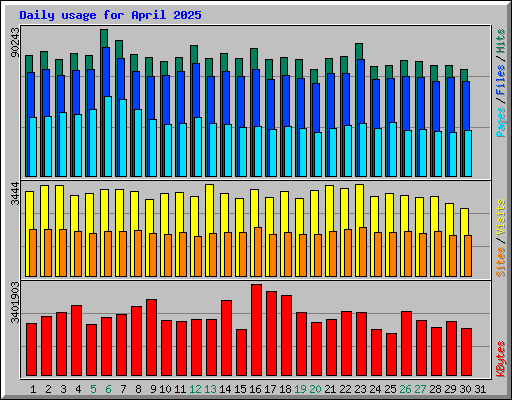This screenshot has height=400, width=512.
Task: Click day label 8 on the x-axis
Action: [138, 389]
